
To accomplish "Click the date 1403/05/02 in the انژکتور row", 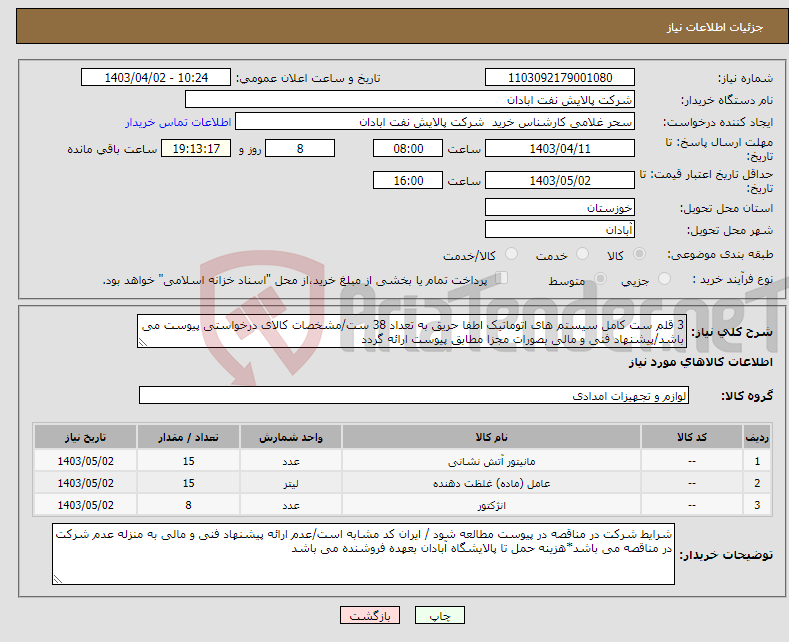I will pos(86,505).
